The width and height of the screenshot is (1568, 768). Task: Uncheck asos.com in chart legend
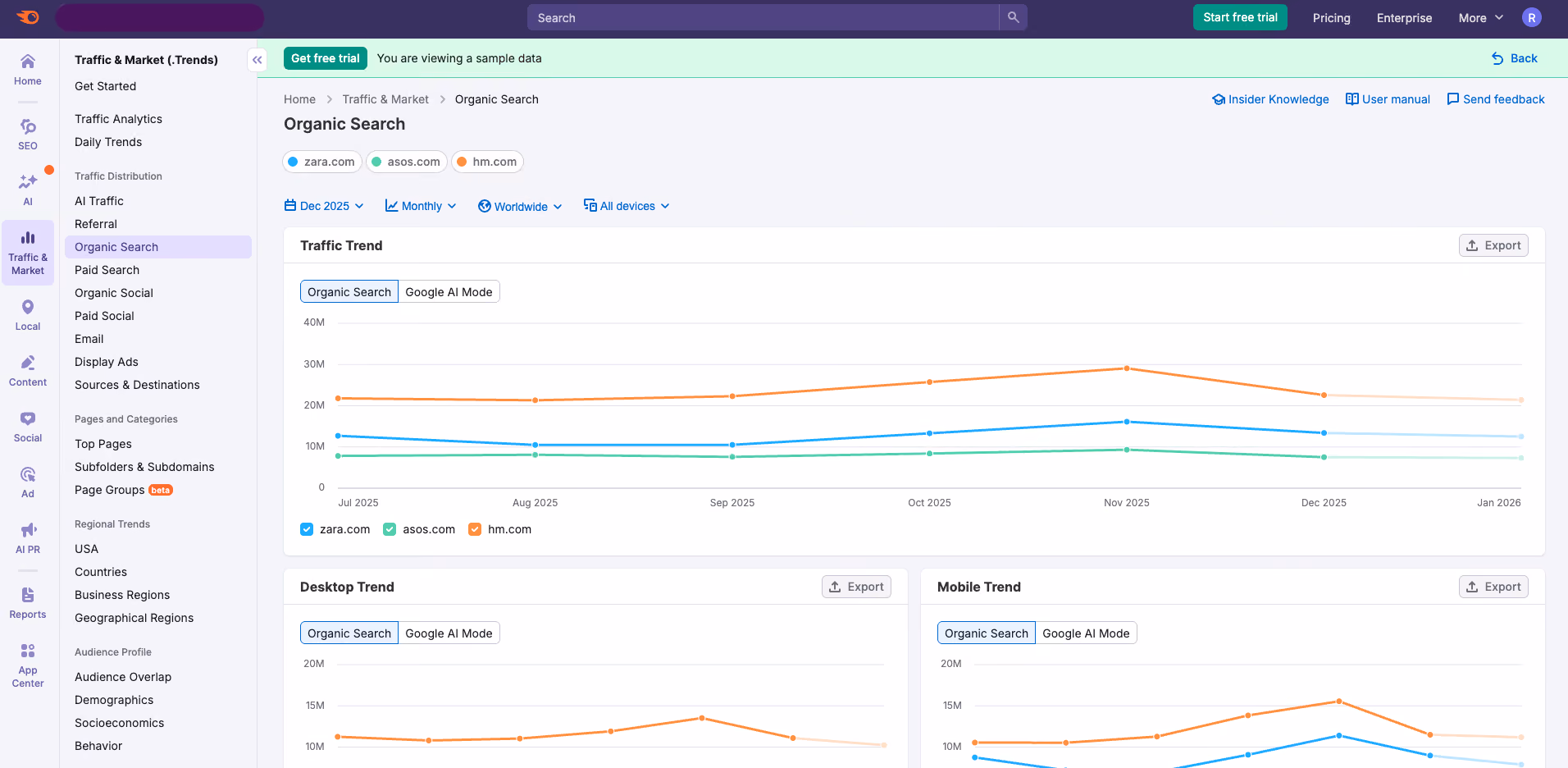click(x=390, y=529)
